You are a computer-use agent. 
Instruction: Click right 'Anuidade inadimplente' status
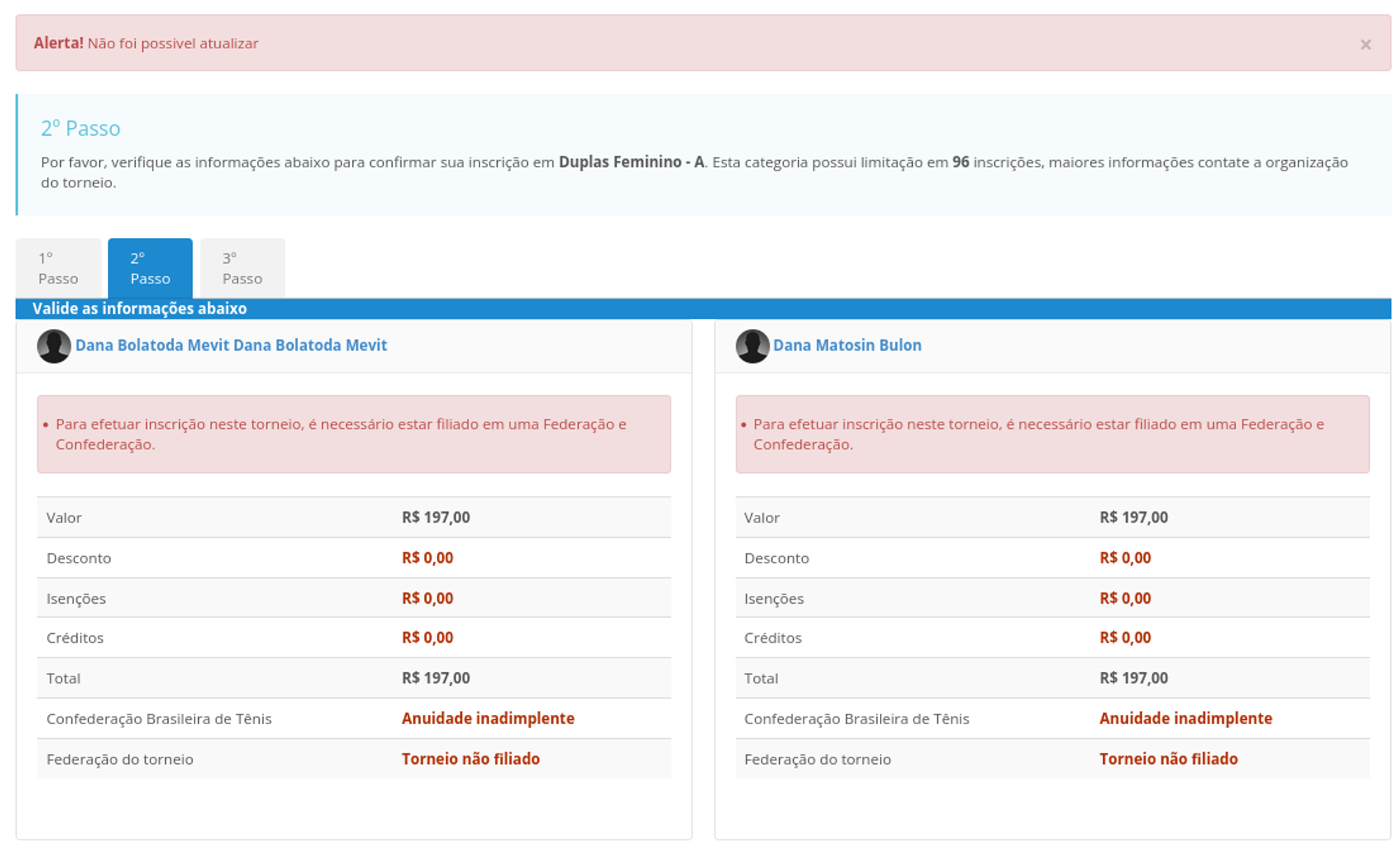click(x=1185, y=718)
